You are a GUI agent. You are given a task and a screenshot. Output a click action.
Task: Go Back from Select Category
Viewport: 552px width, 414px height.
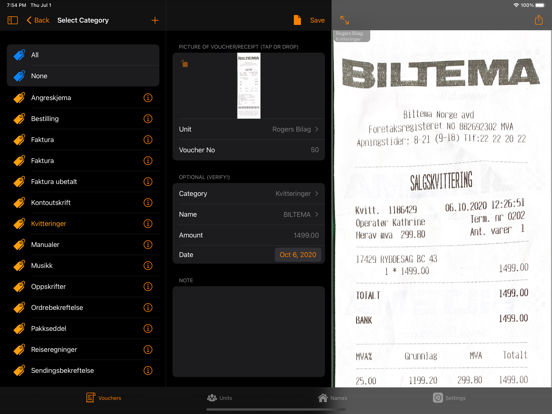click(38, 20)
